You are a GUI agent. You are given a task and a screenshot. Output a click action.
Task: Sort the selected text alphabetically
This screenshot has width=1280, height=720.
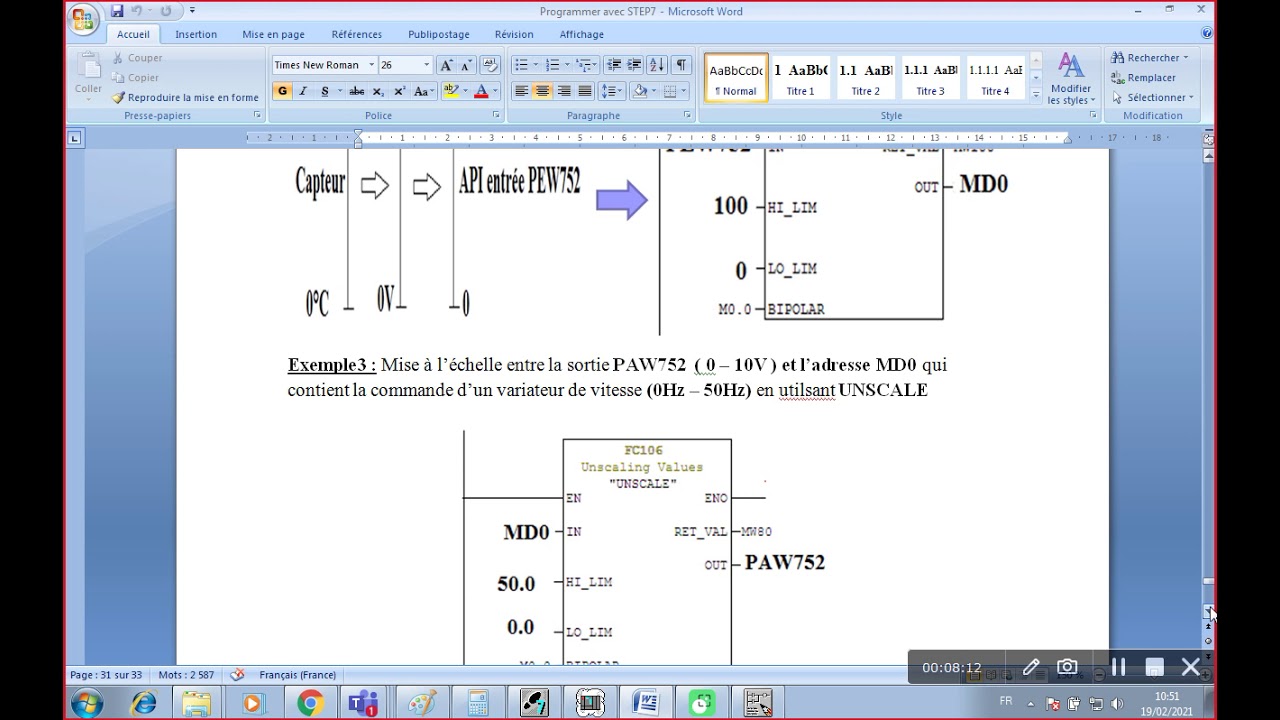[x=657, y=65]
